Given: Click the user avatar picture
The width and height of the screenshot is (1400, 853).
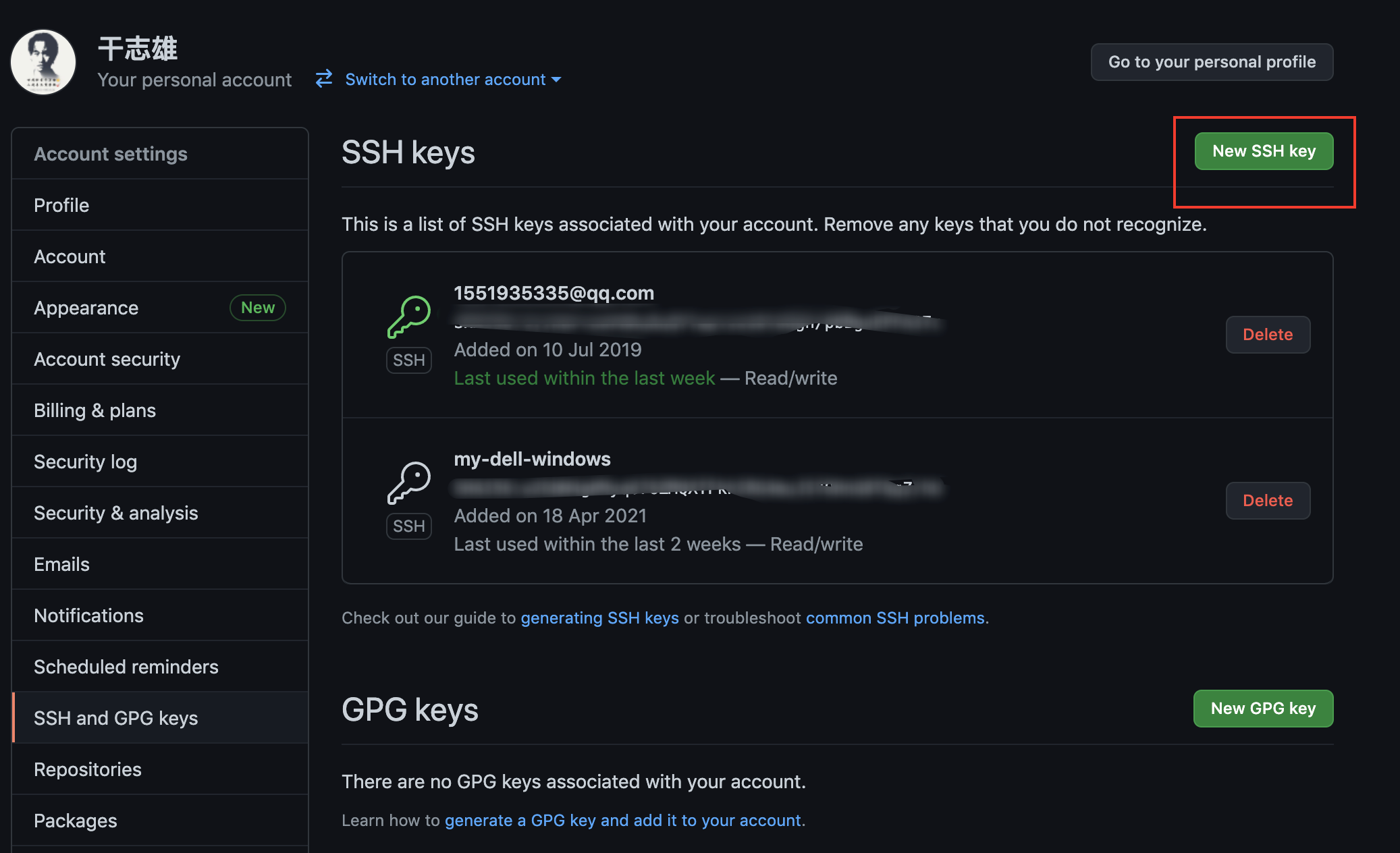Looking at the screenshot, I should coord(43,62).
